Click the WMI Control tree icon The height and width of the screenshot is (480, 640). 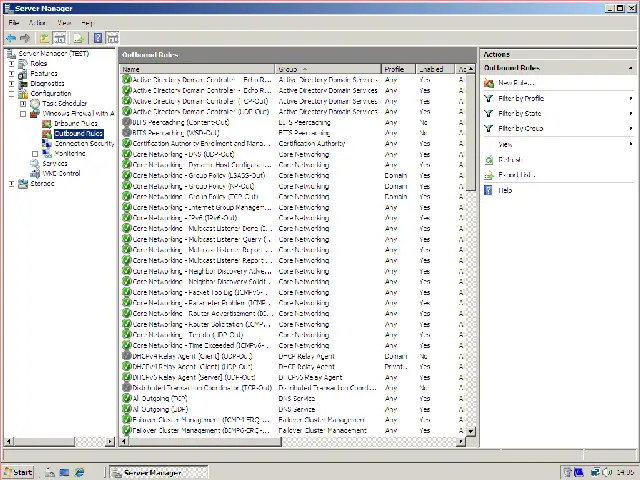(x=35, y=173)
